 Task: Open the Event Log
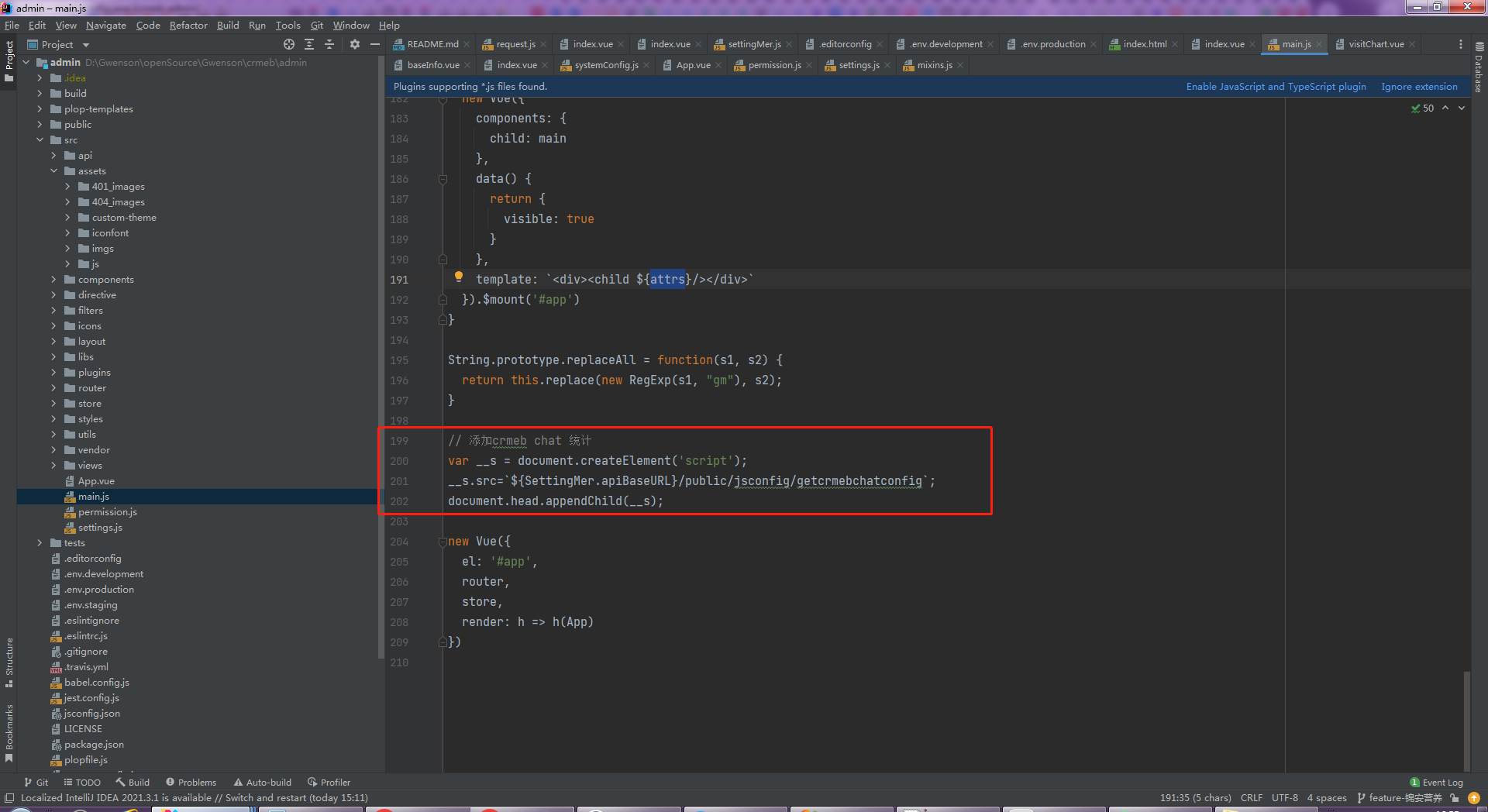(x=1436, y=783)
